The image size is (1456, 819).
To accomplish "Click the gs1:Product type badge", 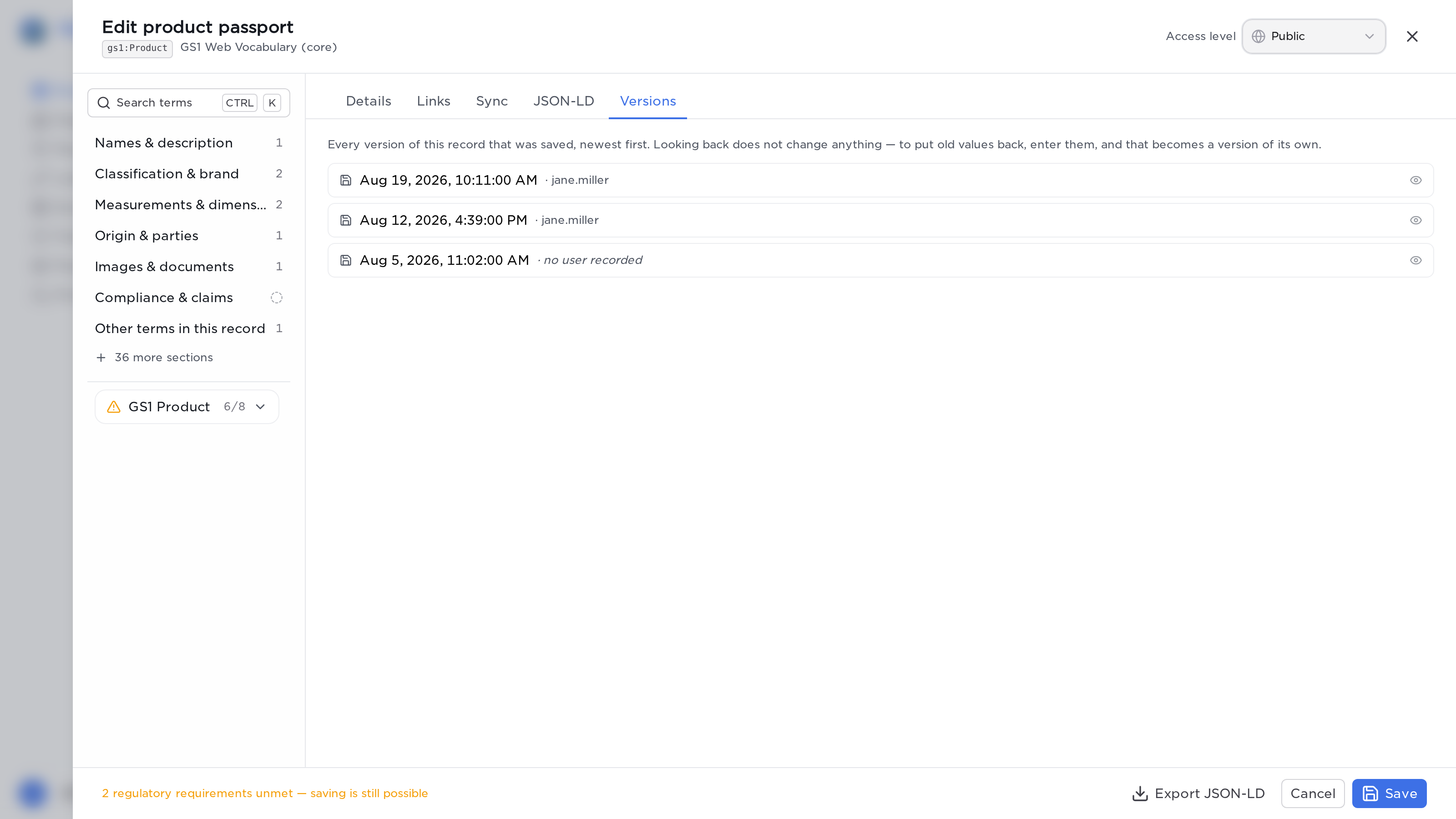I will pyautogui.click(x=137, y=49).
